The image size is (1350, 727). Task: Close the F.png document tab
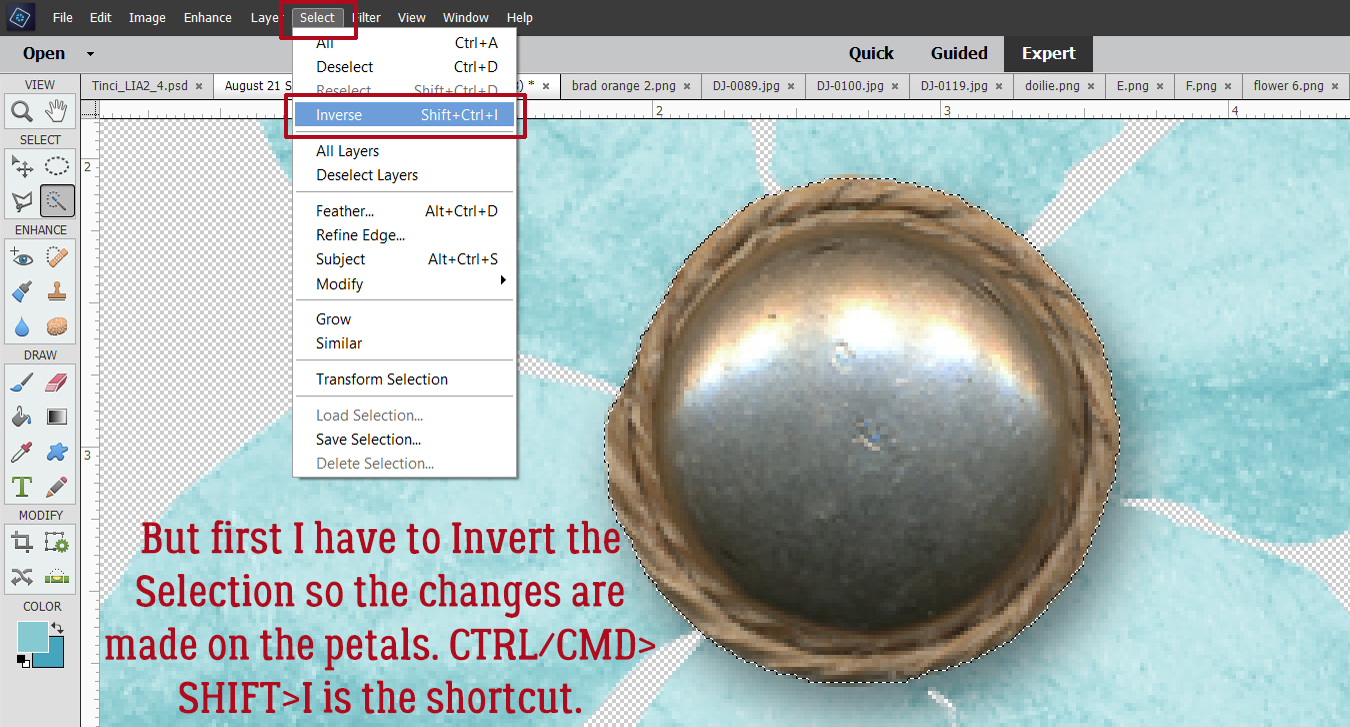coord(1228,87)
